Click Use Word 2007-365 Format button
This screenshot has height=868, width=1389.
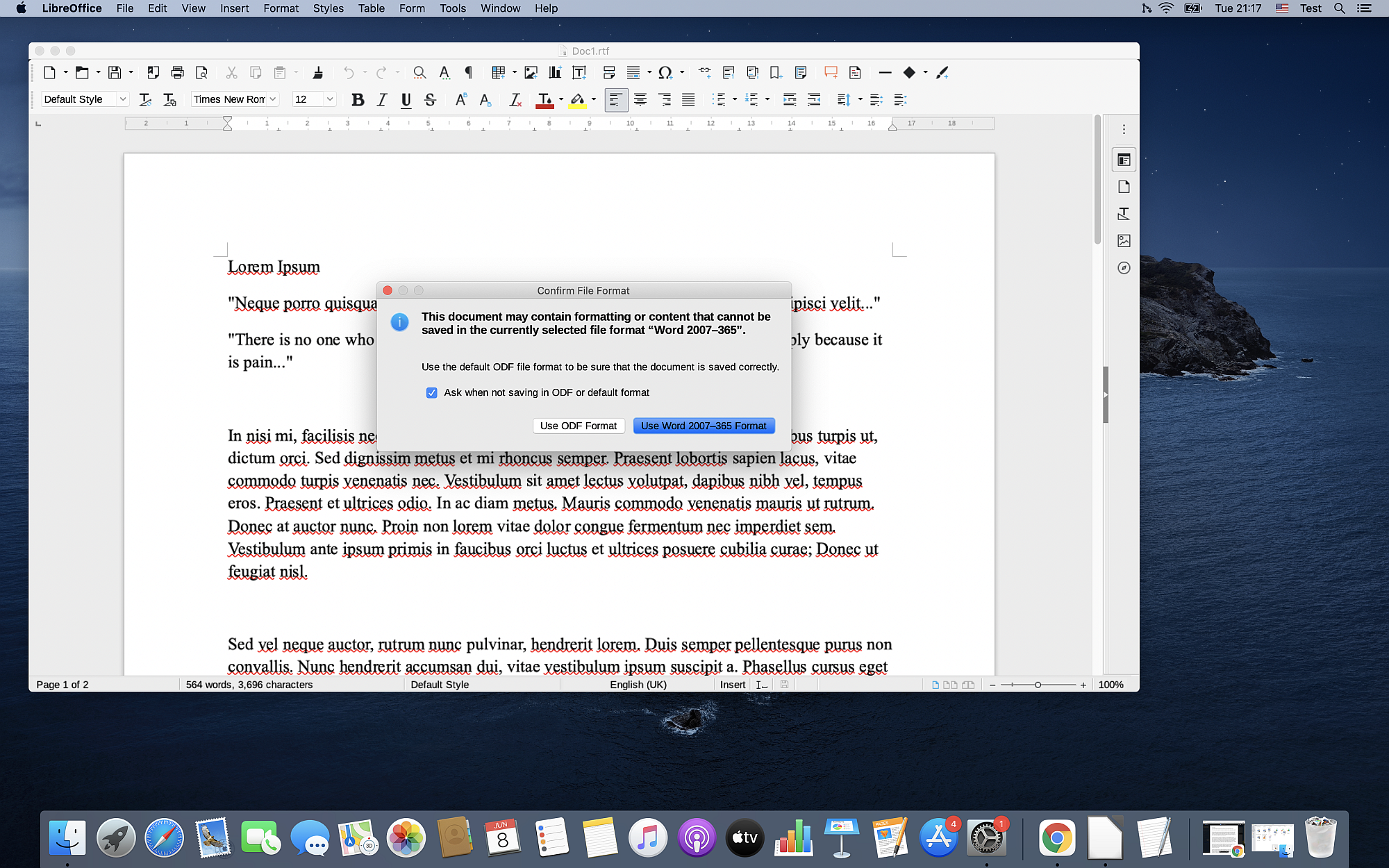pos(702,425)
